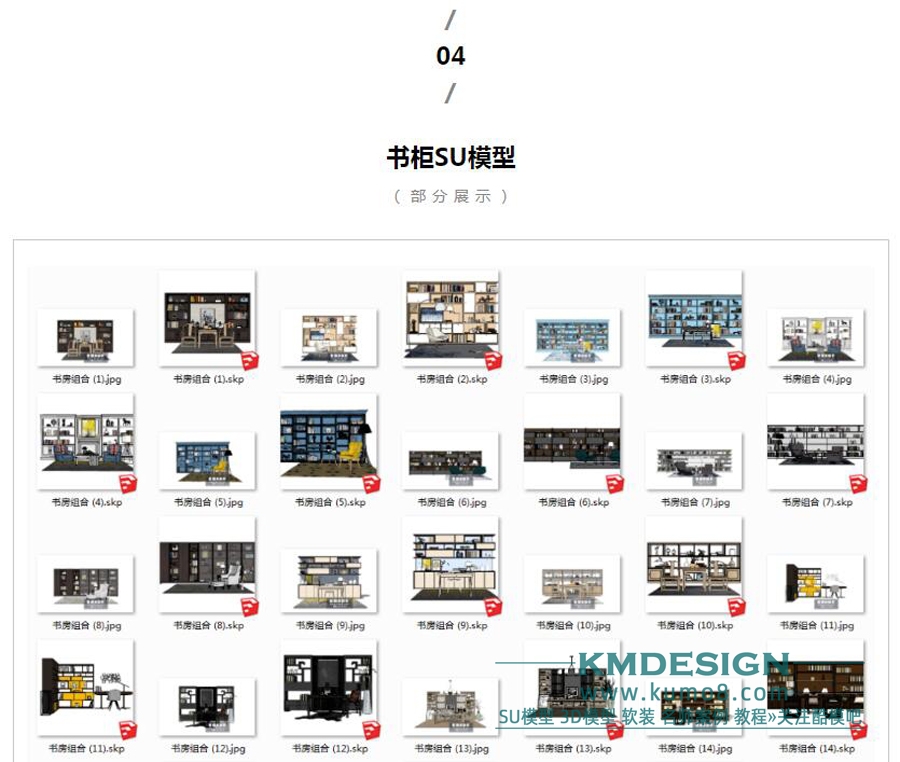Select the 书房组合 (7).jpg image thumbnail
This screenshot has width=900, height=762.
click(694, 460)
